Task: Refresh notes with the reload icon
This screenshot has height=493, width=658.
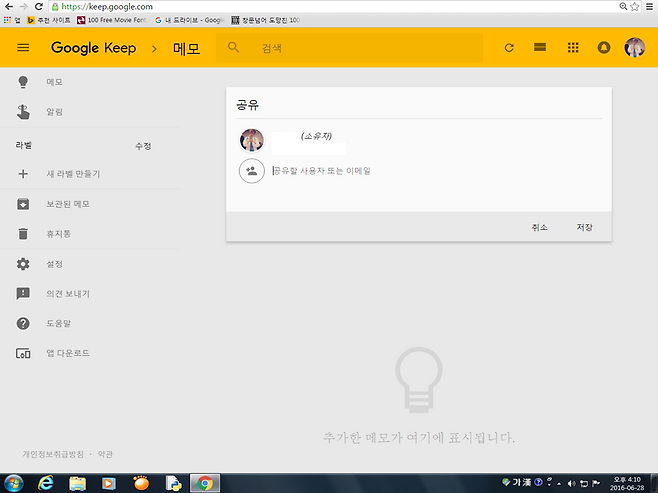Action: point(509,48)
